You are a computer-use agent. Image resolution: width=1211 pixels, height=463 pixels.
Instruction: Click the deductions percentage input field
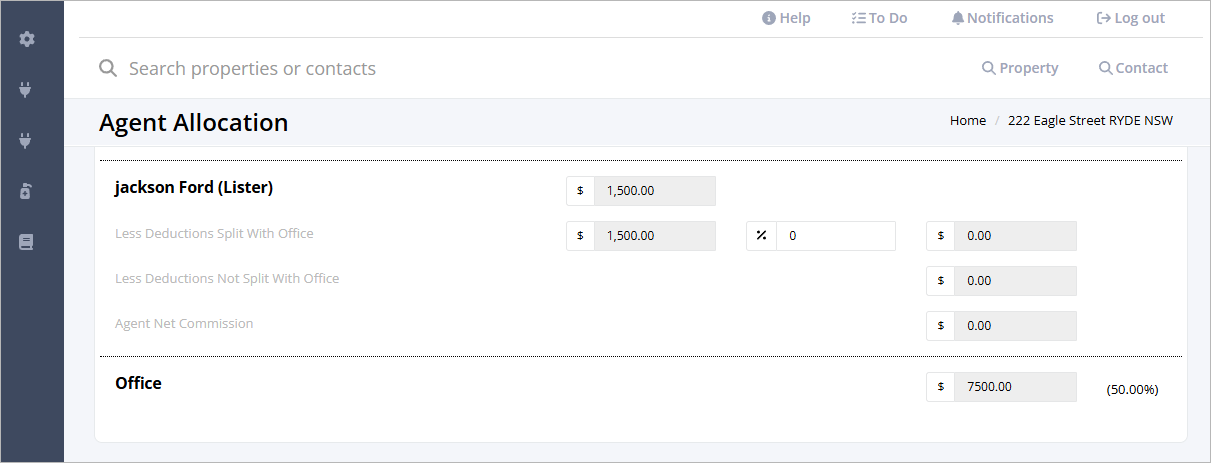click(x=836, y=236)
